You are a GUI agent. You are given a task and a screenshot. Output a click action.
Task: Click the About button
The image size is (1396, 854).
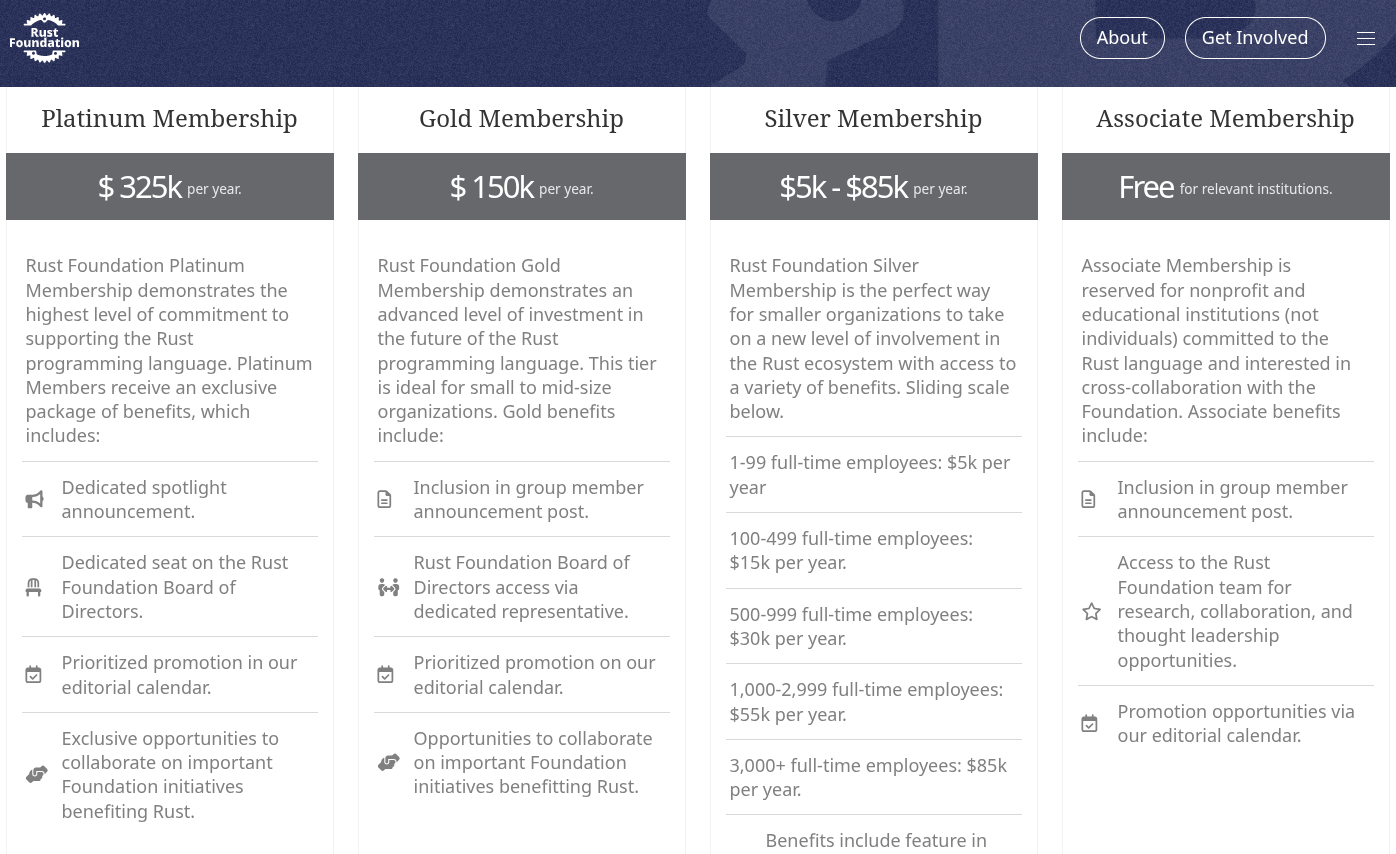pos(1122,37)
